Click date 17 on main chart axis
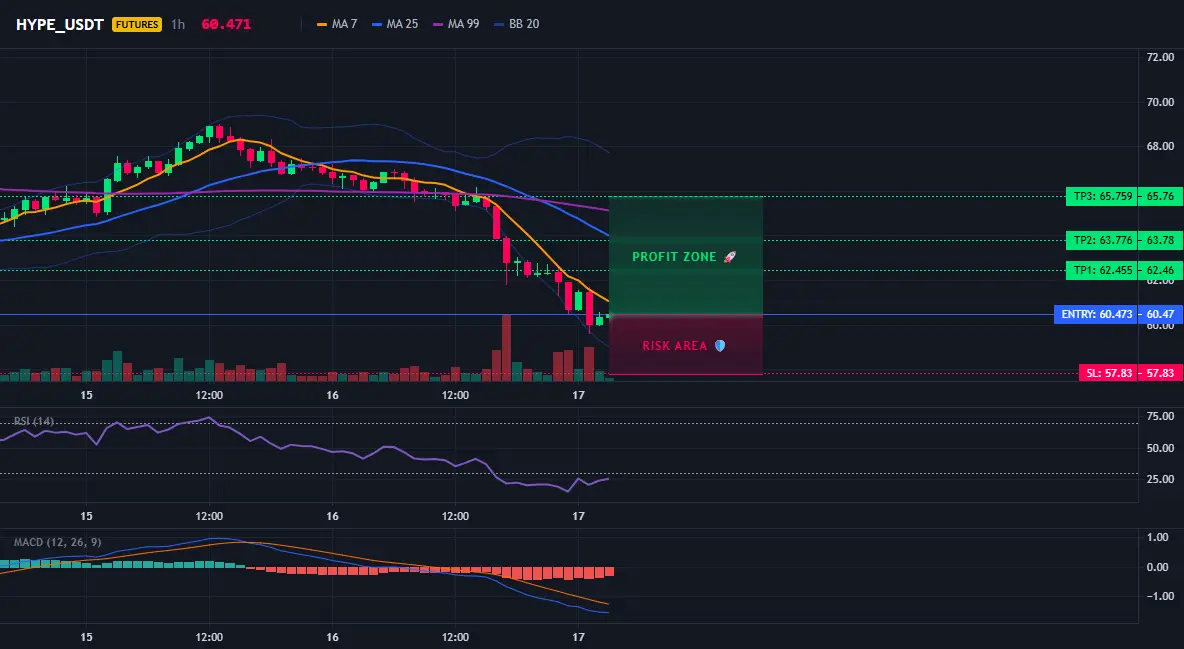Image resolution: width=1184 pixels, height=649 pixels. coord(578,395)
